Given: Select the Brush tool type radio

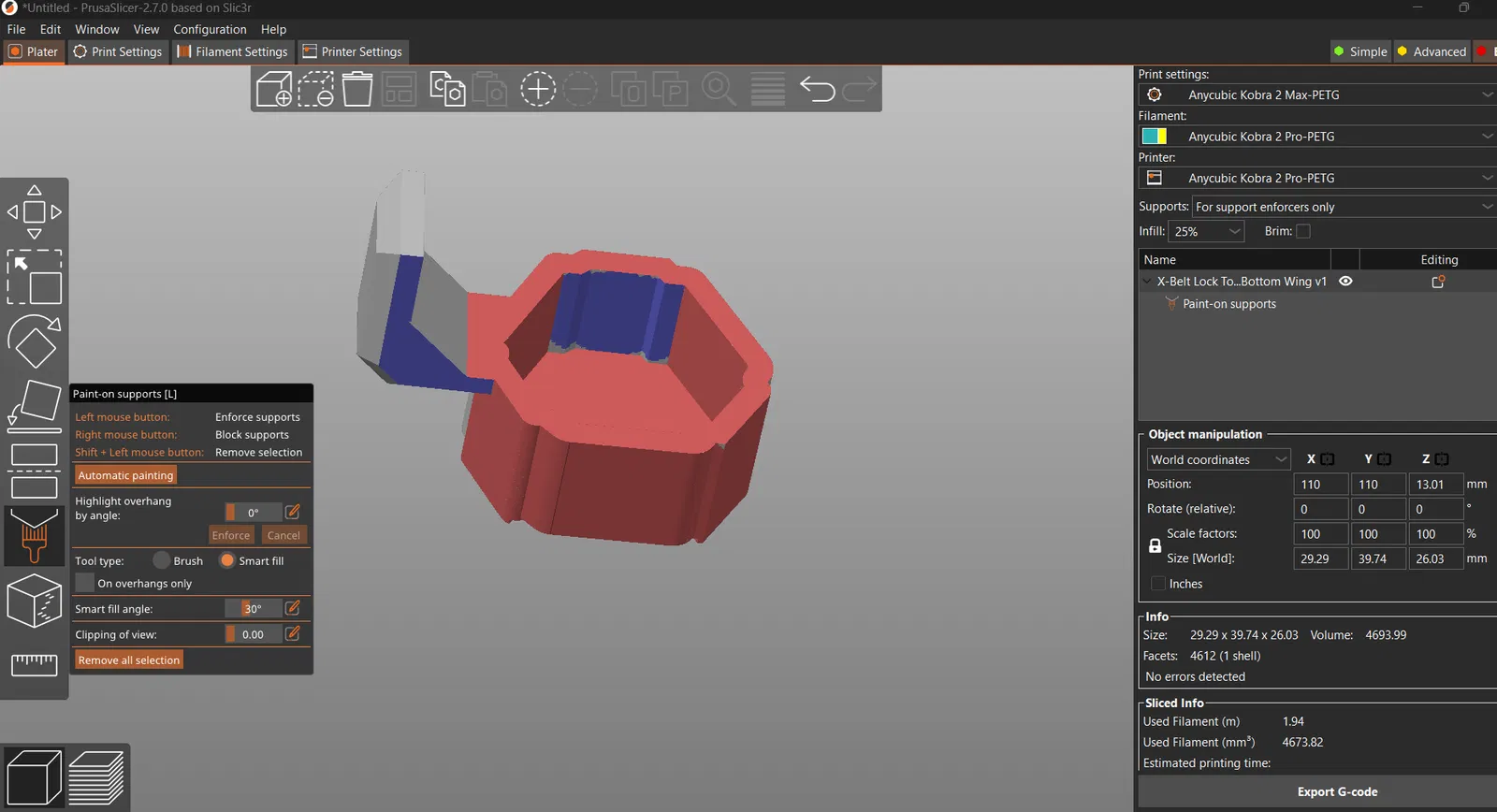Looking at the screenshot, I should [x=162, y=560].
